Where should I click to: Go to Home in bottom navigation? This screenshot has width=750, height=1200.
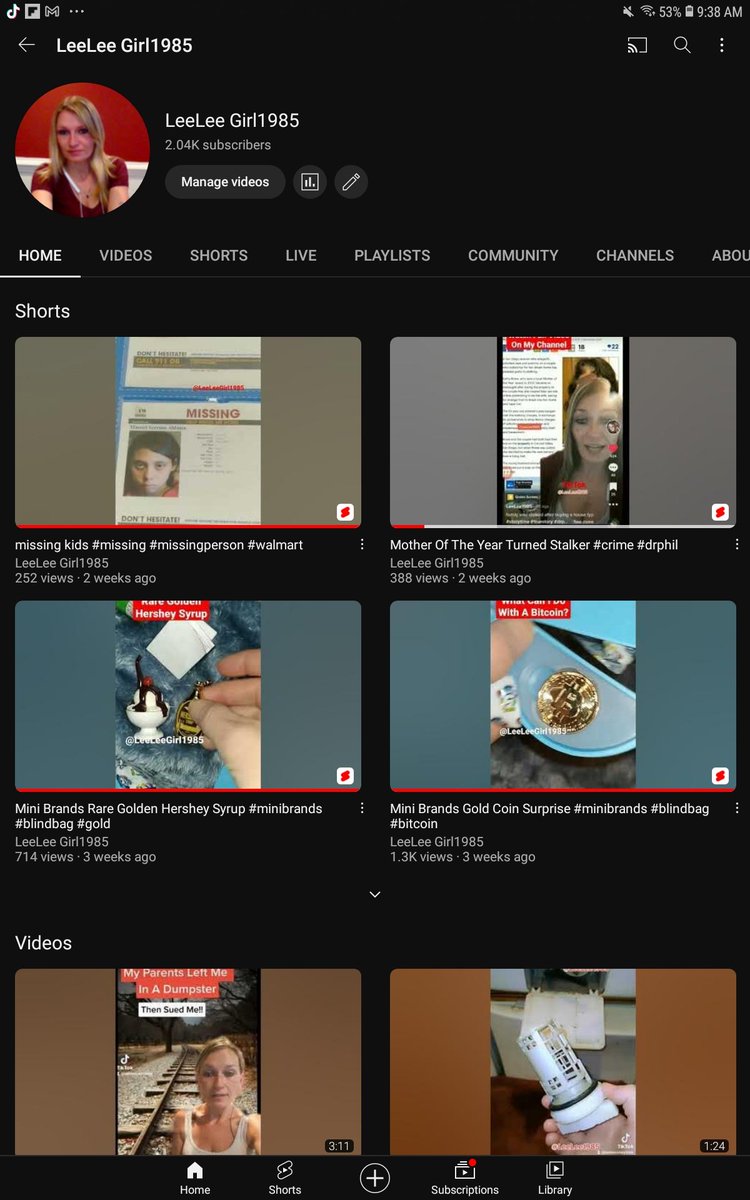[195, 1178]
